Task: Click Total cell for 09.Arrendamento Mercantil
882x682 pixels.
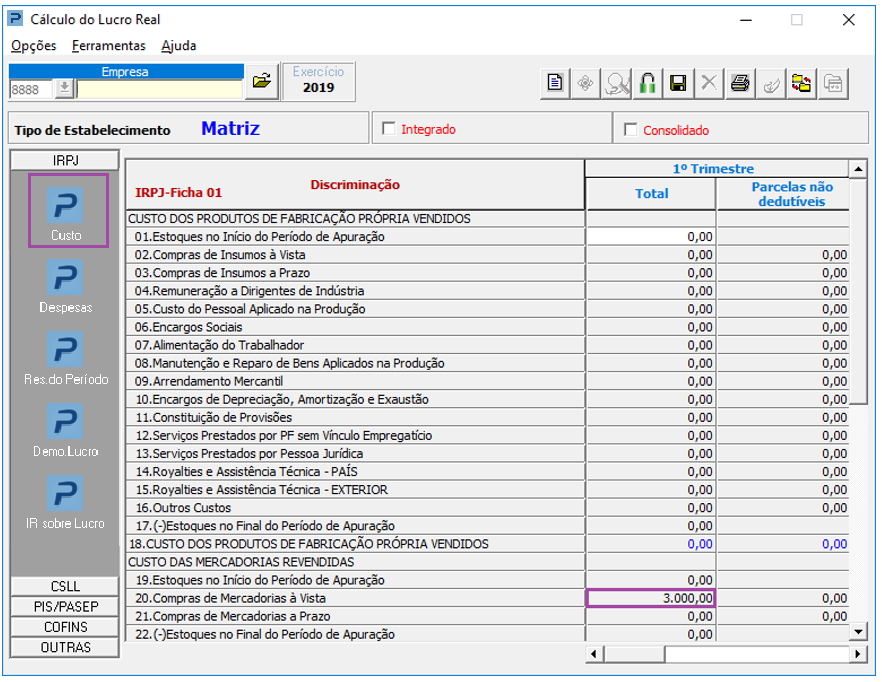Action: click(650, 381)
